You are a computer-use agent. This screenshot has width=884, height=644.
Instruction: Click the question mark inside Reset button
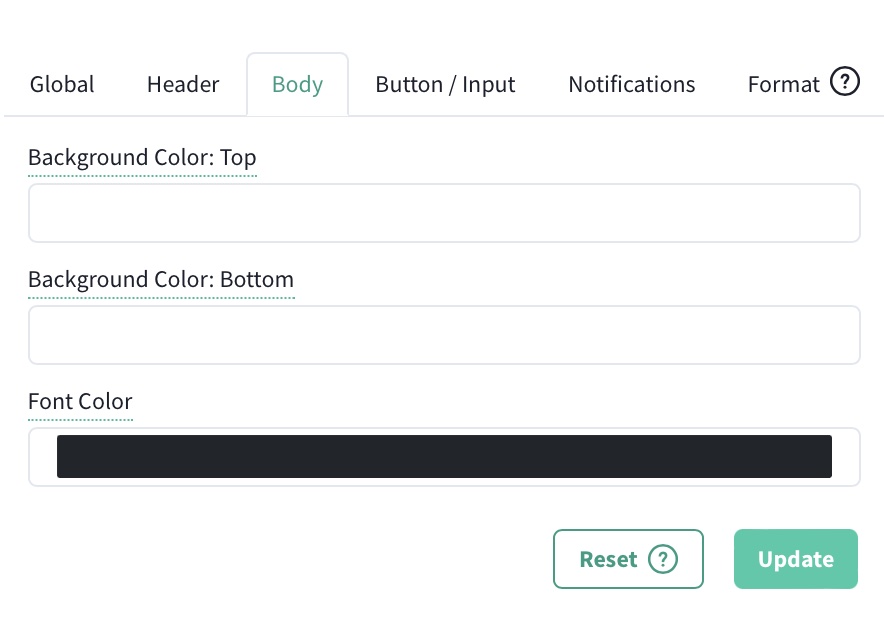tap(663, 559)
